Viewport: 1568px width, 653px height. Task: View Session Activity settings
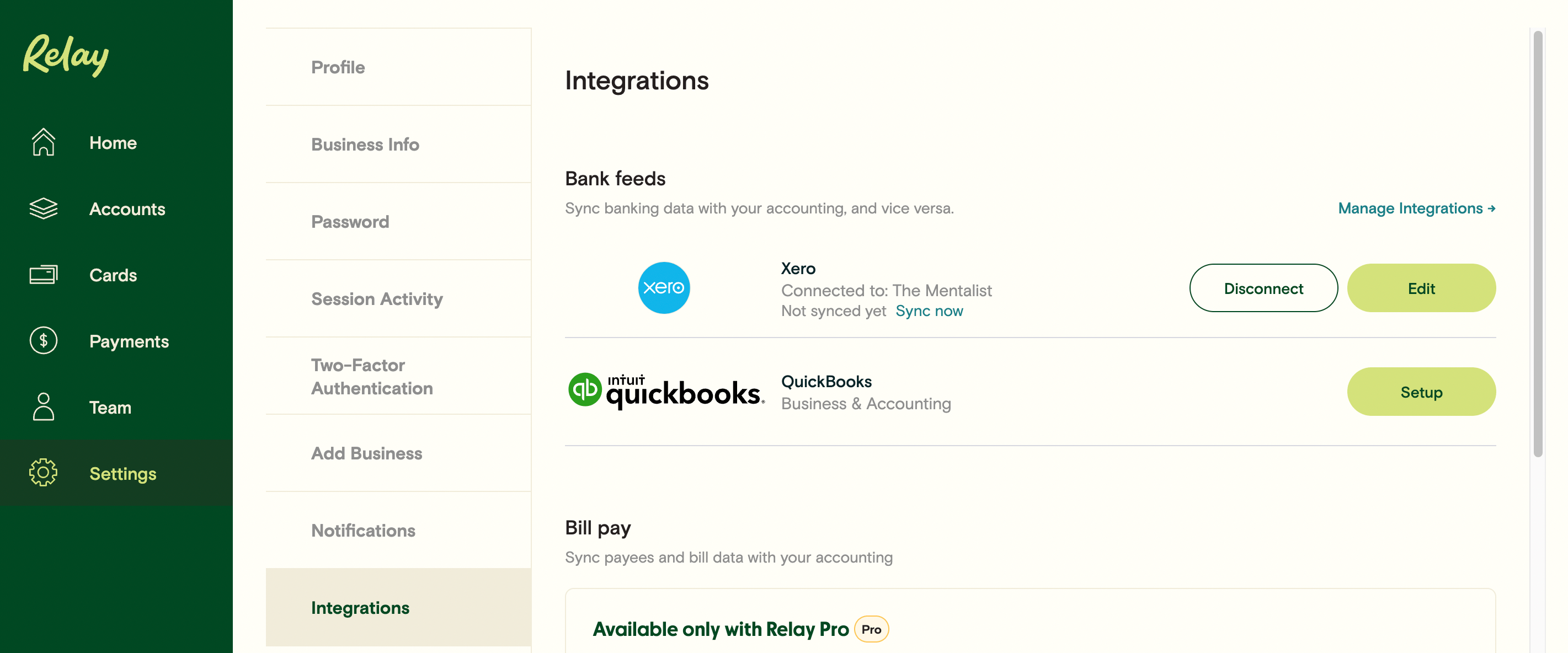click(377, 299)
